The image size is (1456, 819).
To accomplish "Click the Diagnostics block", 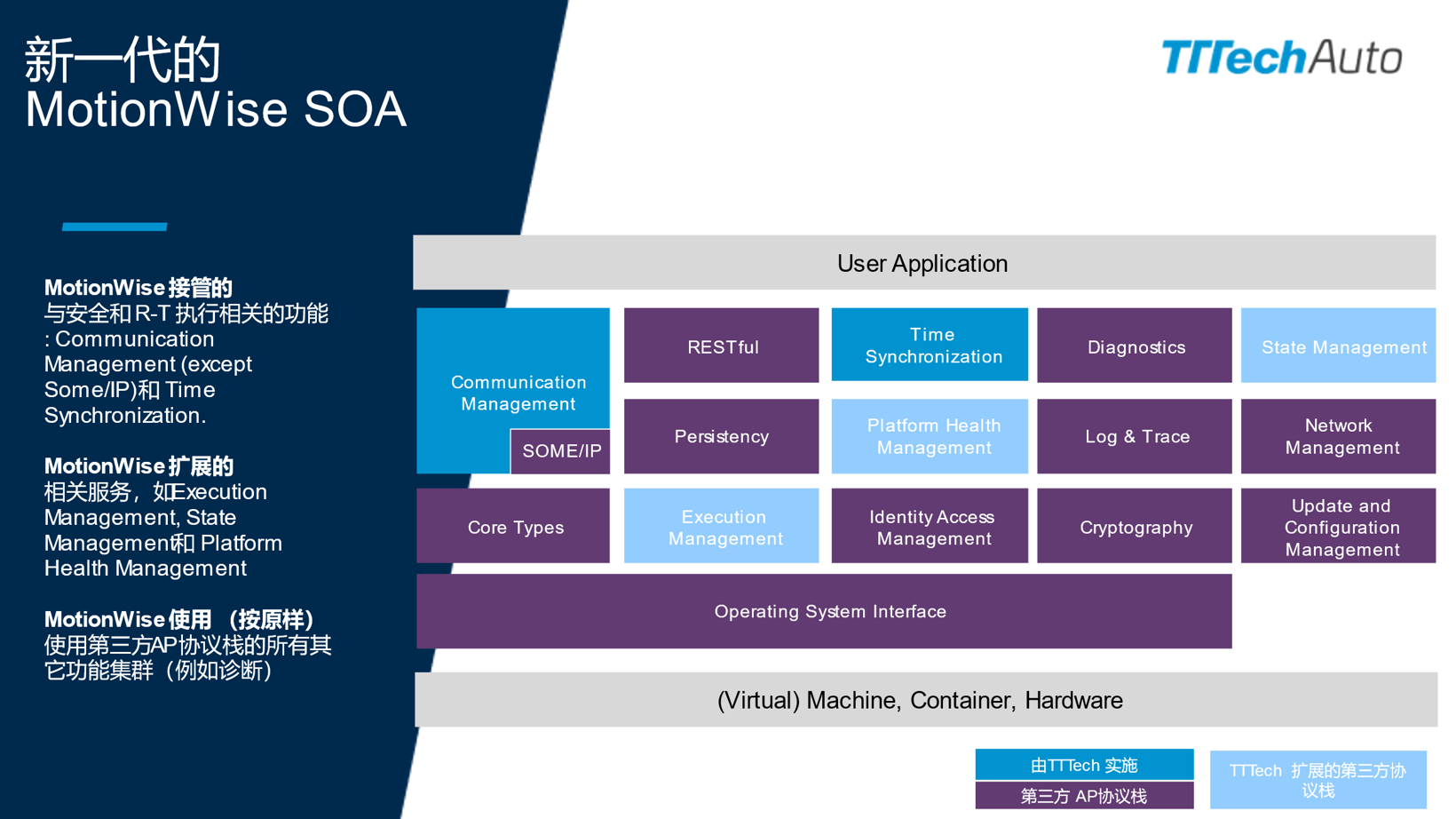I will coord(1135,346).
